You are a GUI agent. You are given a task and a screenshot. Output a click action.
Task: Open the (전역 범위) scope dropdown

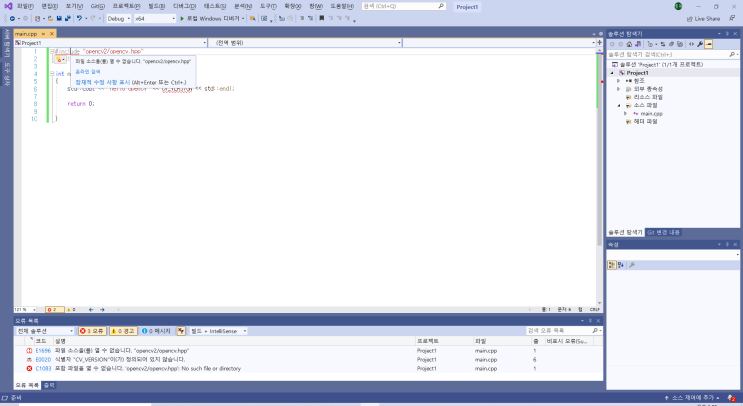[x=305, y=43]
